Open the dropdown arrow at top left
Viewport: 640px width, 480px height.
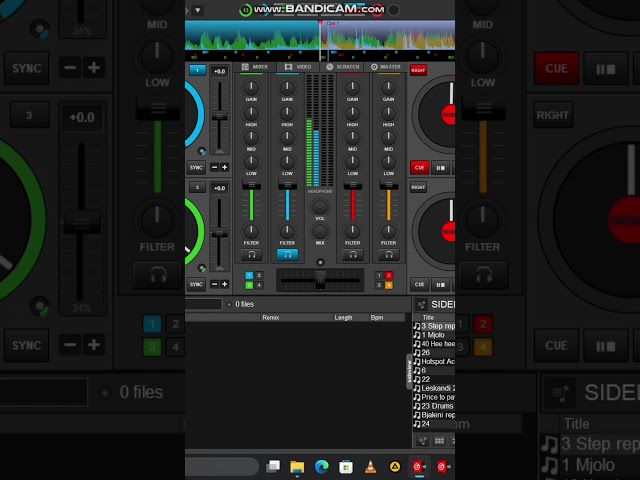[x=198, y=10]
